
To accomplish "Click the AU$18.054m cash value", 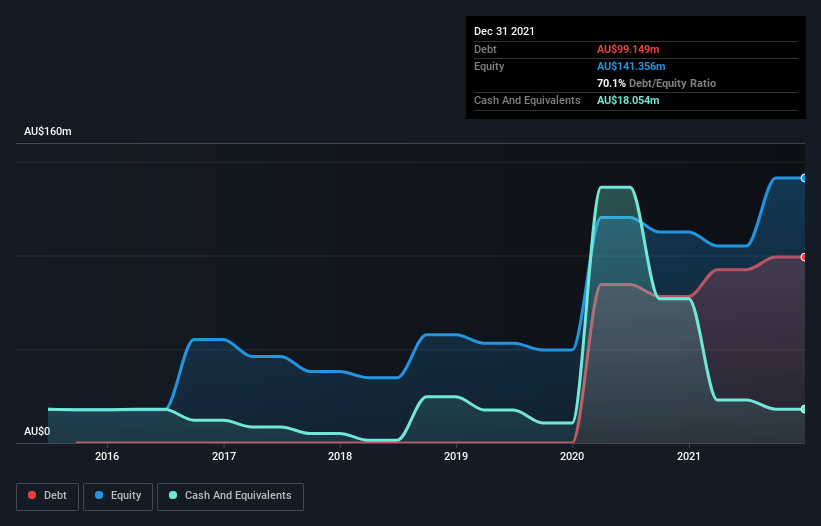I will click(628, 100).
